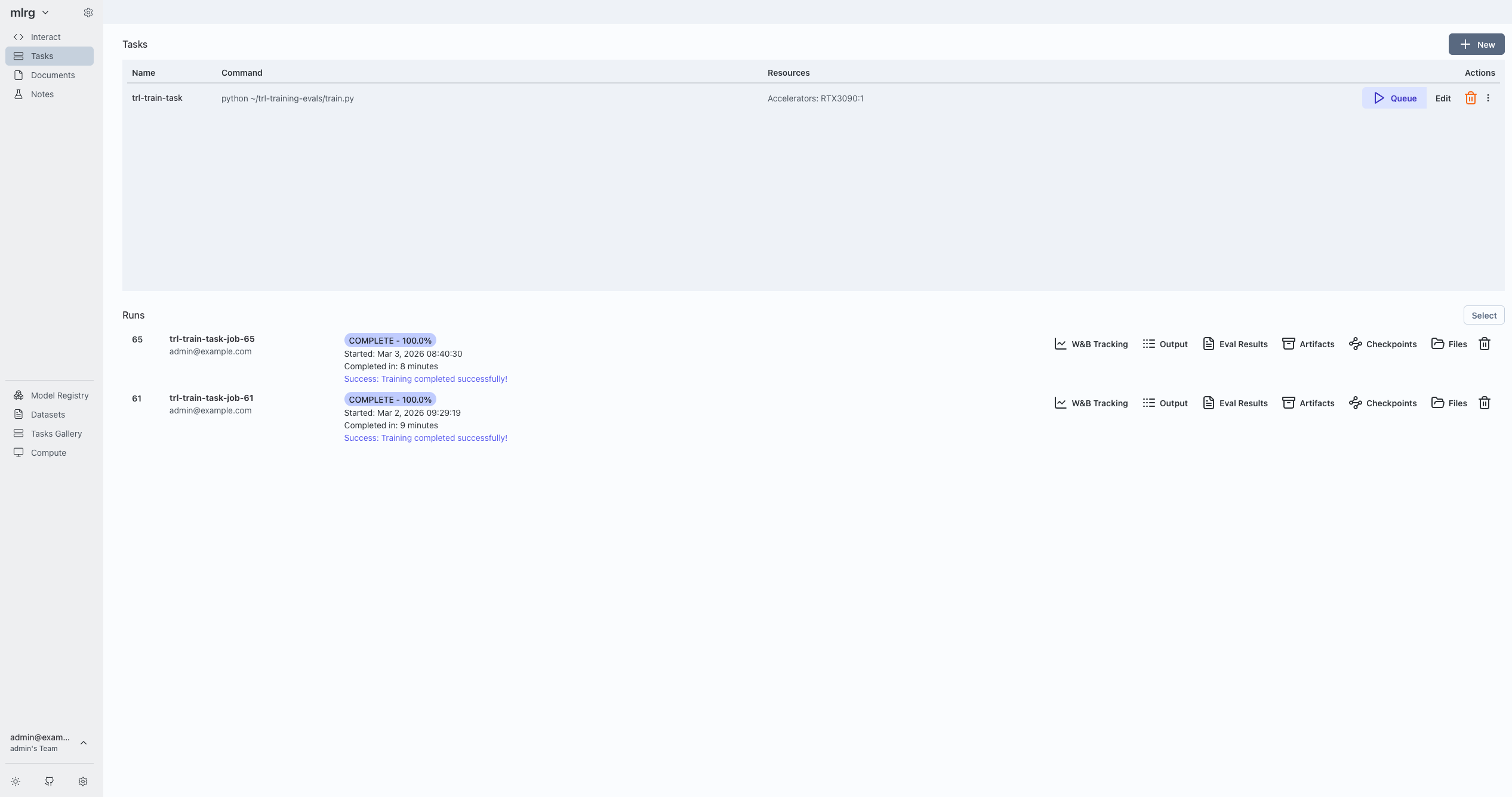
Task: Switch to the Documents section
Action: [52, 75]
